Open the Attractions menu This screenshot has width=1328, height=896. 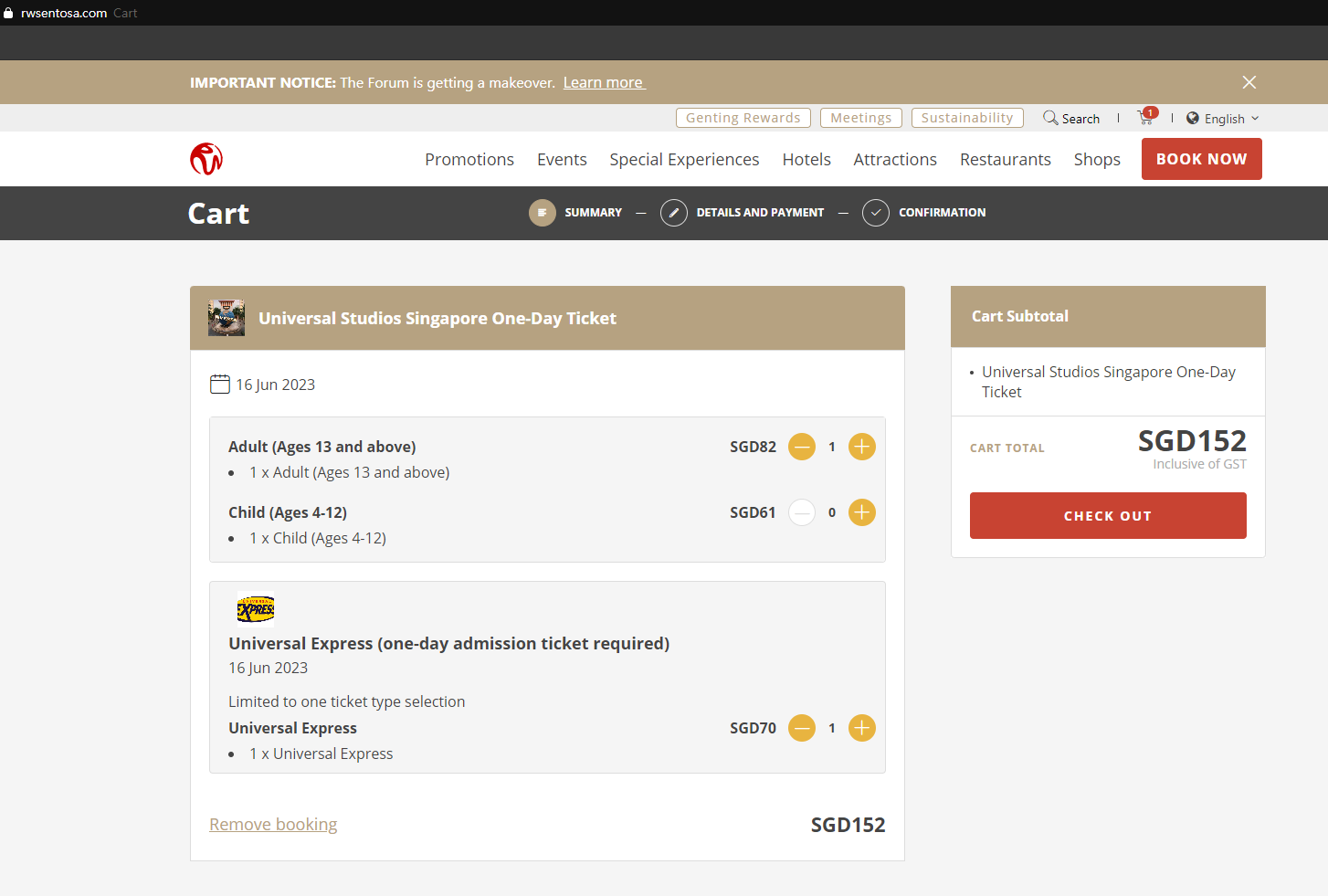point(895,159)
